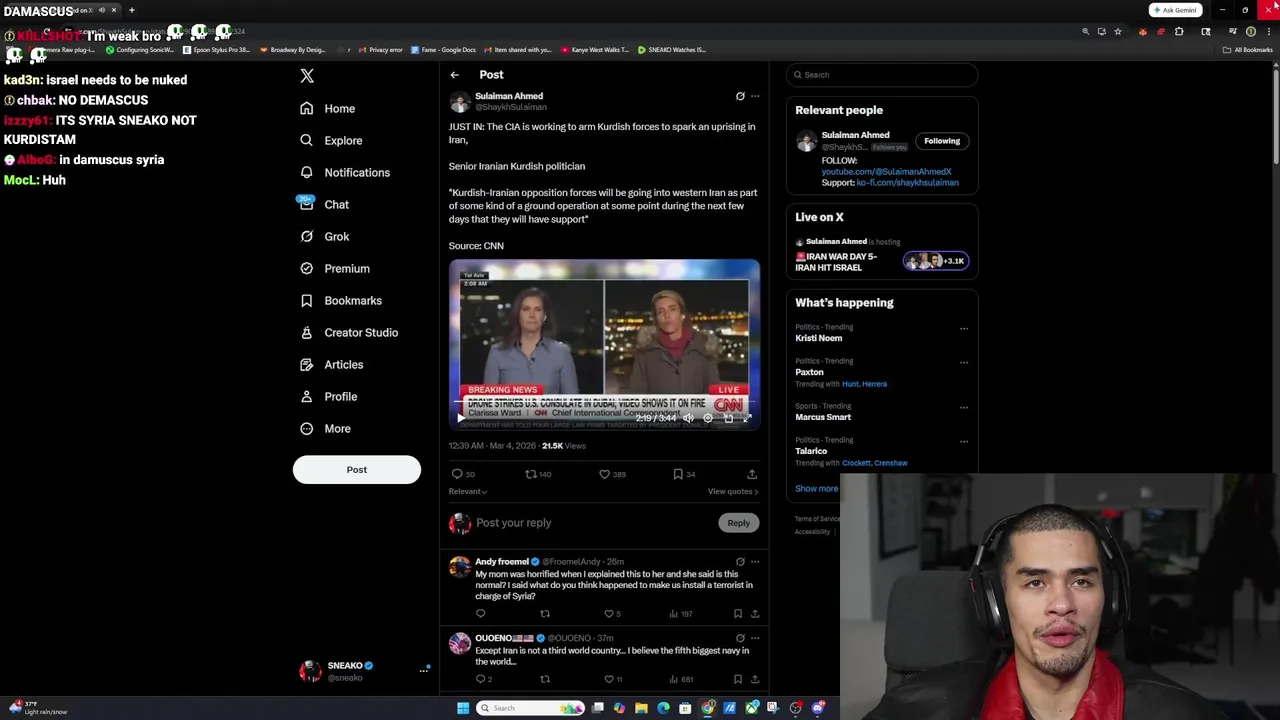Screen dimensions: 1280x720
Task: Open the Kristi Noem trending topic
Action: [818, 338]
